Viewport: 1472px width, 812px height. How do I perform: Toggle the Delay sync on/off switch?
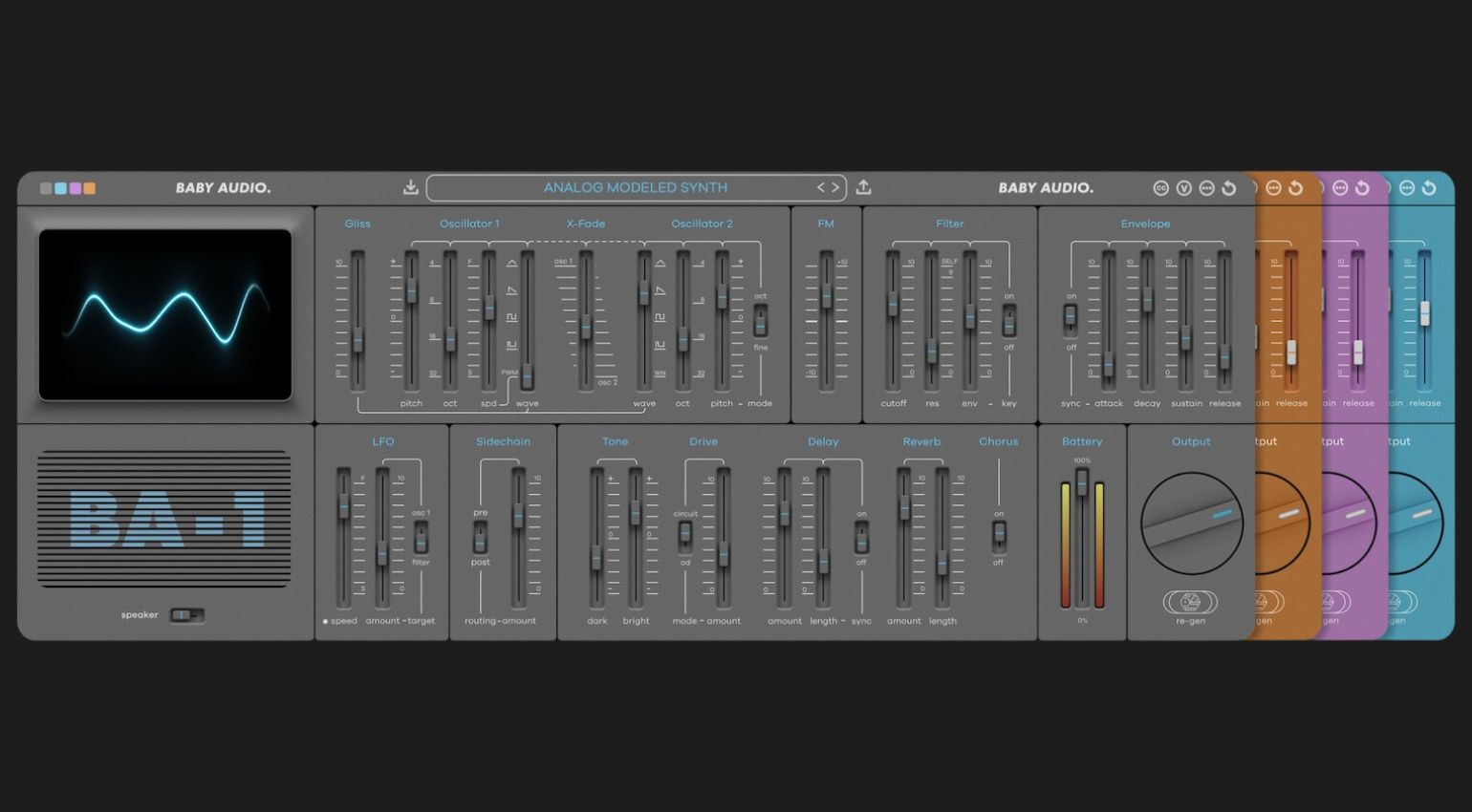pos(861,538)
